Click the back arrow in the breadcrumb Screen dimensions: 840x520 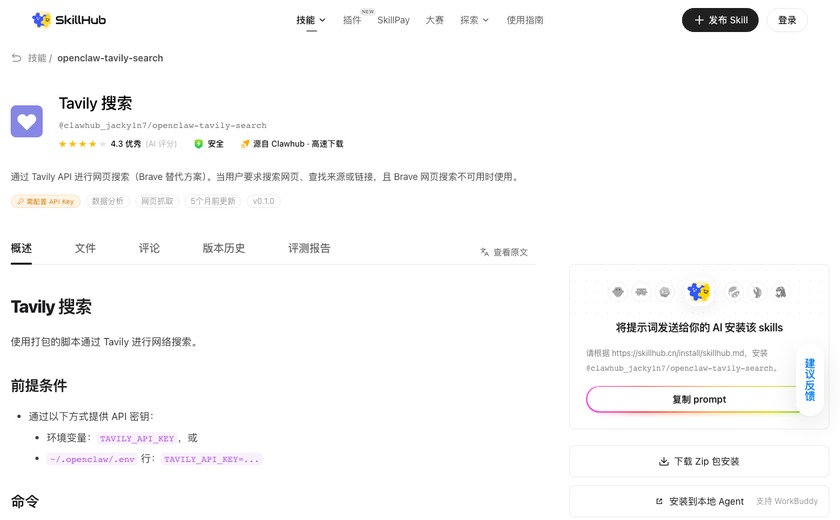pyautogui.click(x=17, y=58)
